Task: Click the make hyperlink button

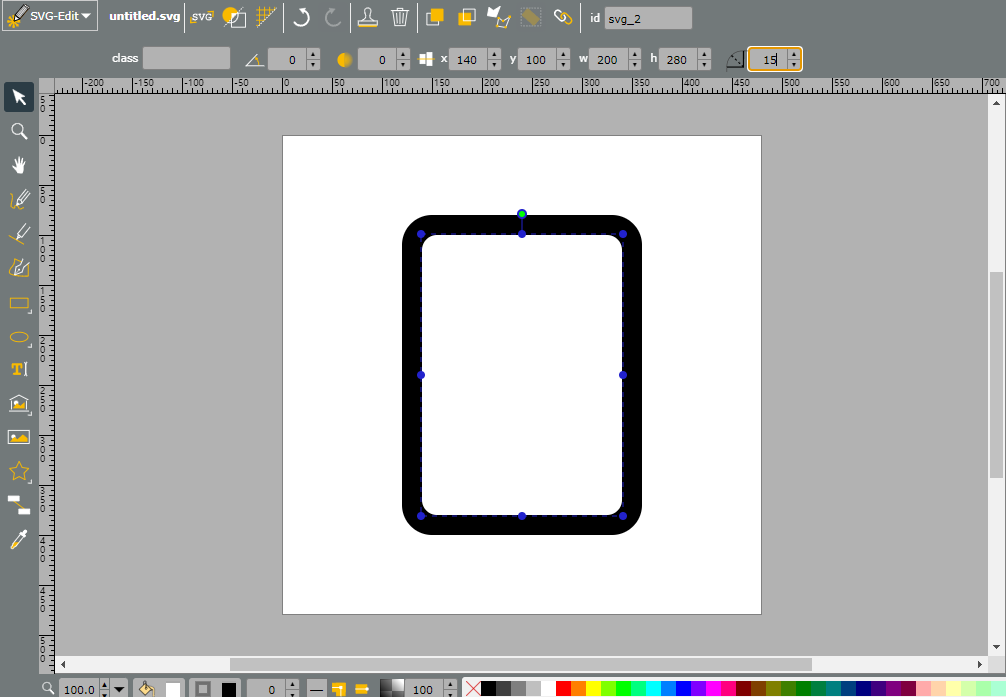Action: pyautogui.click(x=563, y=17)
